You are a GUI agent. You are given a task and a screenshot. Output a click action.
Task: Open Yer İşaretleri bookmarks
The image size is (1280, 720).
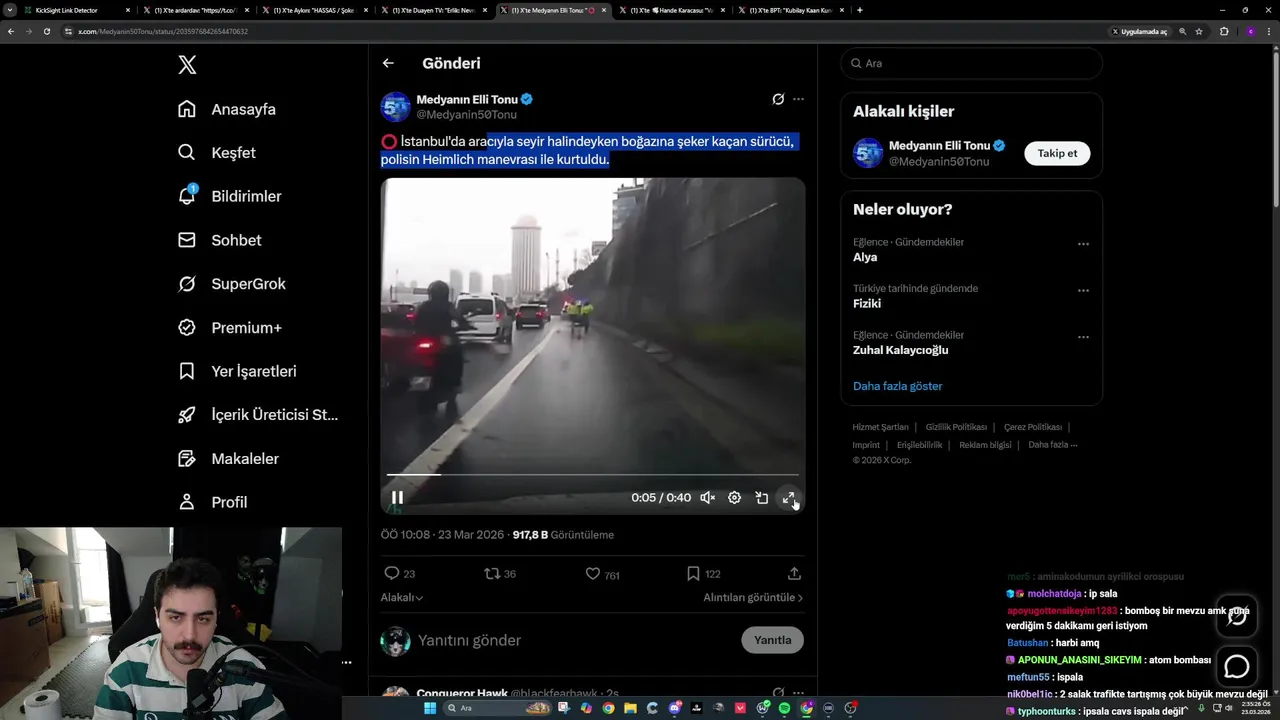[x=237, y=371]
